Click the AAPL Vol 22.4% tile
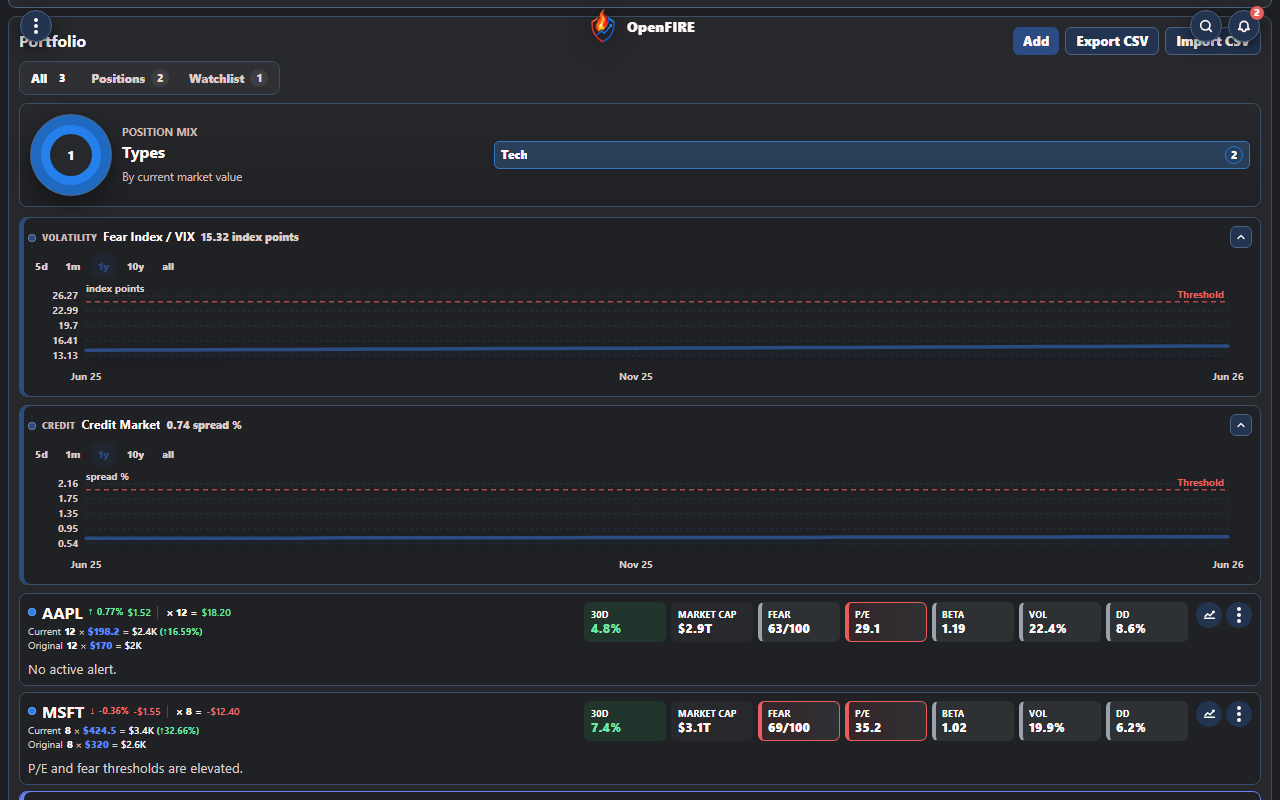The height and width of the screenshot is (800, 1280). [1060, 622]
